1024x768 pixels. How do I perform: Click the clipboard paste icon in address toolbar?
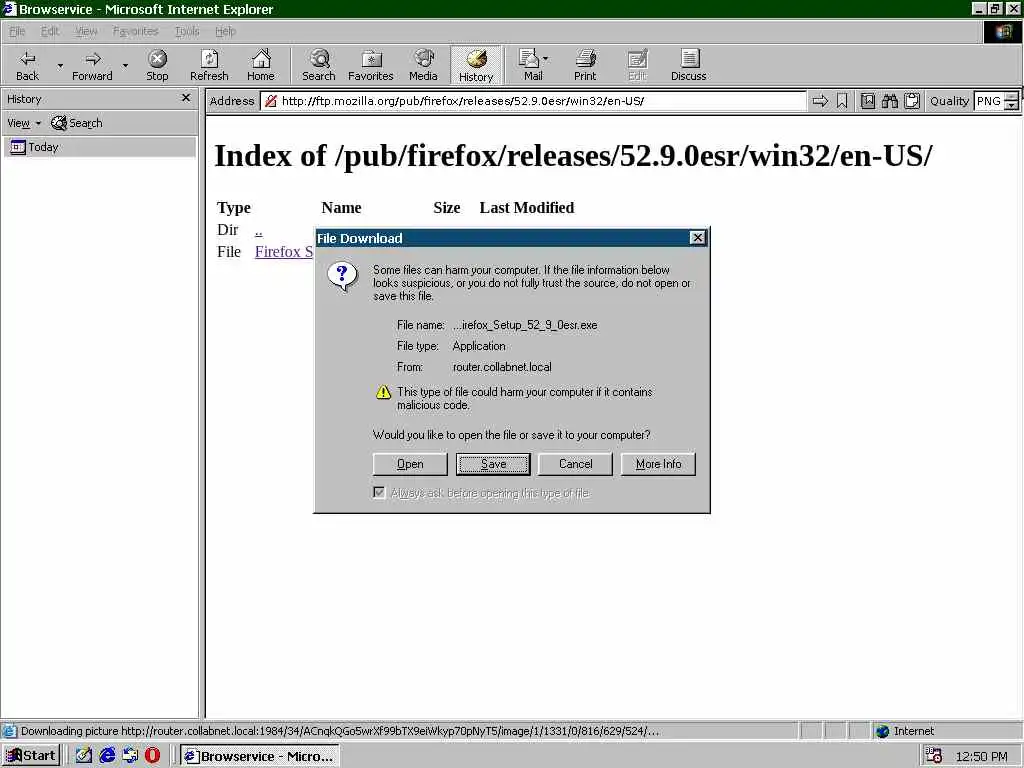click(x=912, y=101)
